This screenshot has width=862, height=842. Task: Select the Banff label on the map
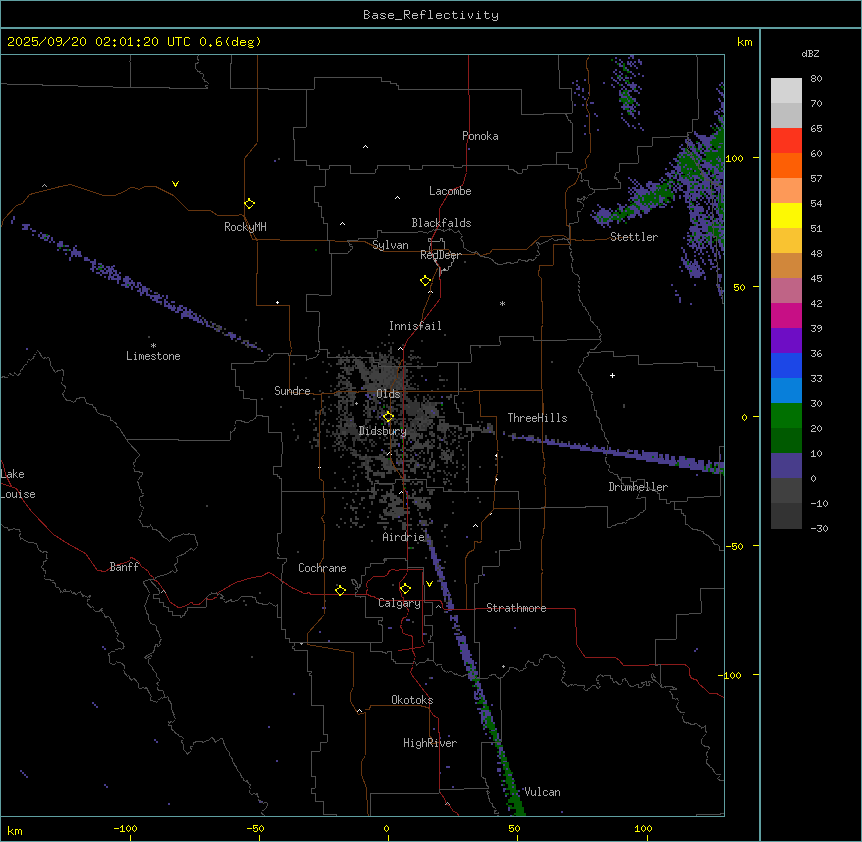click(x=124, y=567)
